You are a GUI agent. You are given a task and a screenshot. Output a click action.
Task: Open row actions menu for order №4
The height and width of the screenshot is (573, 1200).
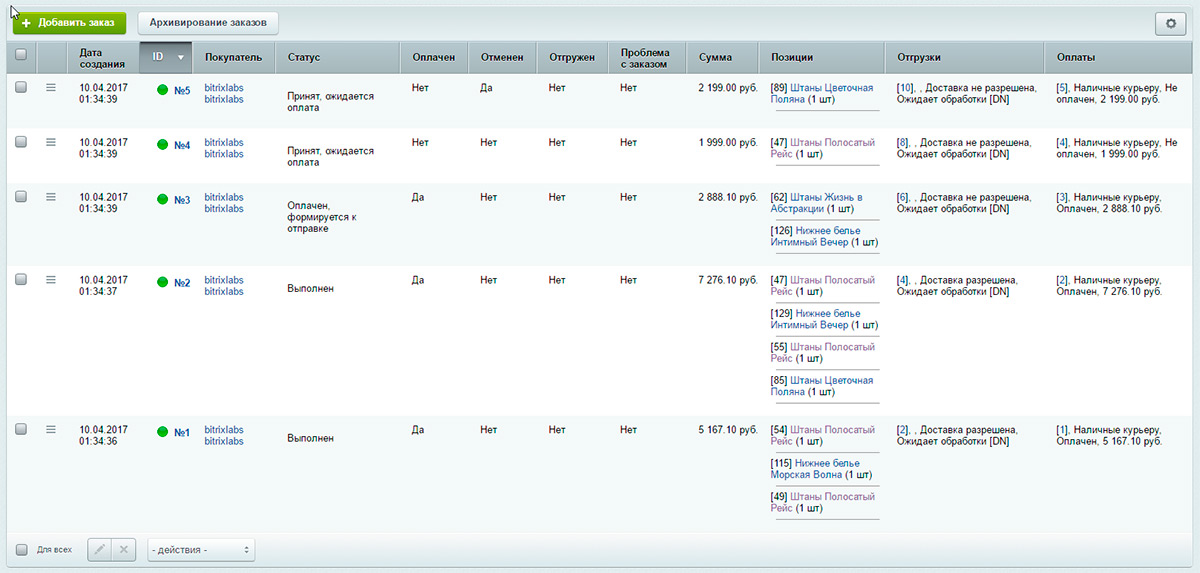coord(51,142)
